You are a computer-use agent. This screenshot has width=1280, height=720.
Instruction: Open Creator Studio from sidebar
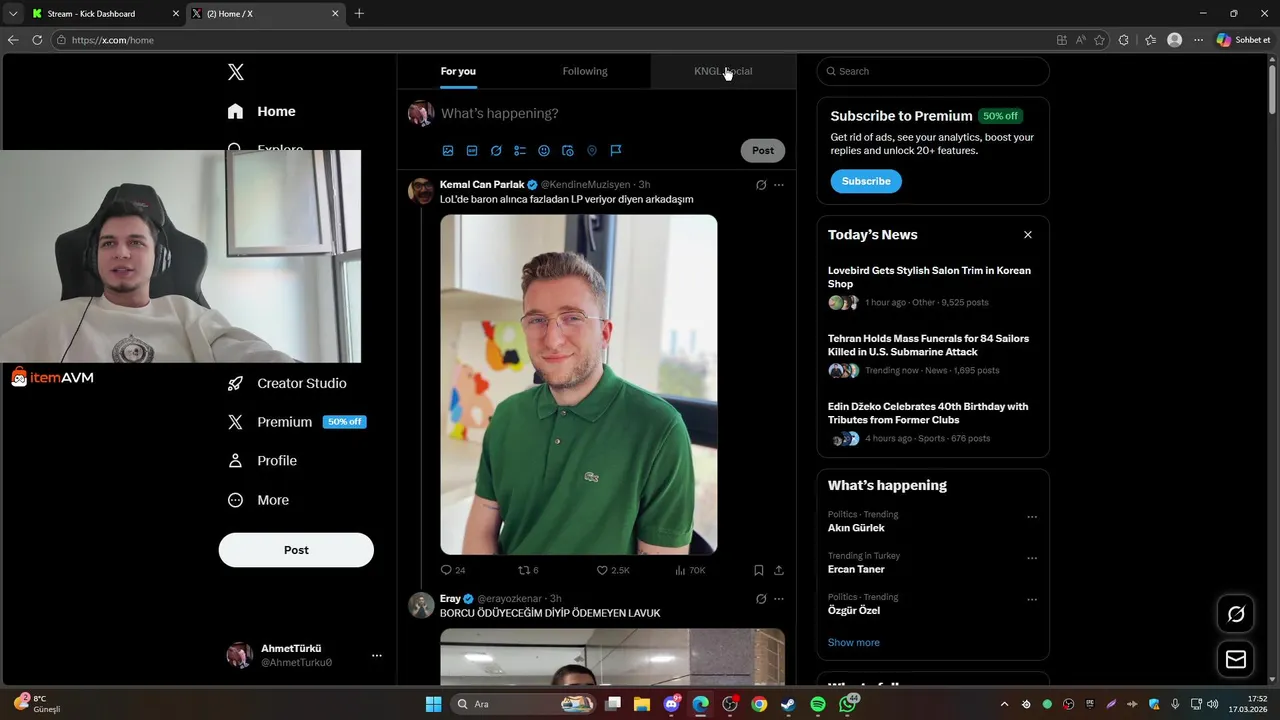(287, 383)
